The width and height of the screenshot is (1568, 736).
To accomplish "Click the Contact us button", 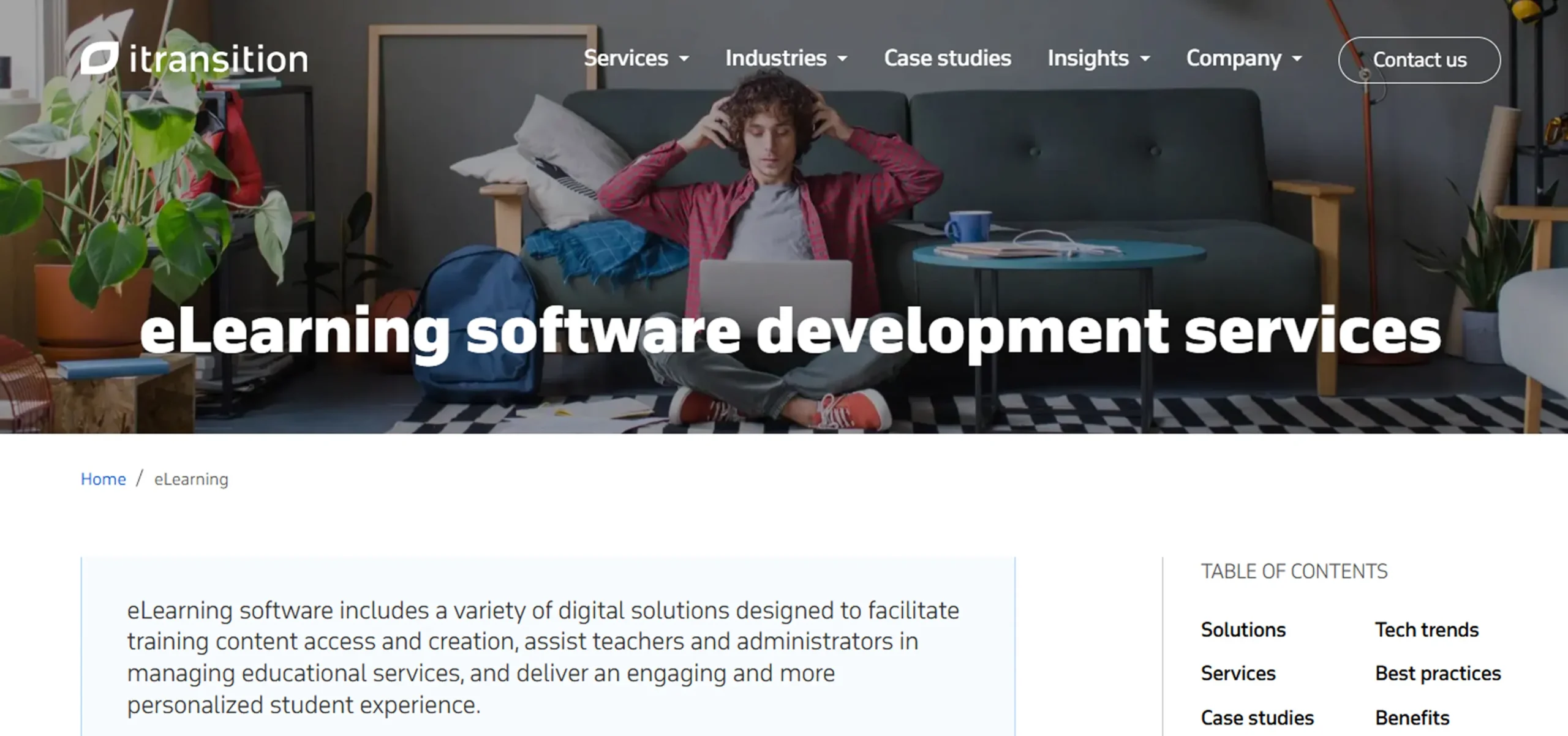I will pyautogui.click(x=1419, y=60).
